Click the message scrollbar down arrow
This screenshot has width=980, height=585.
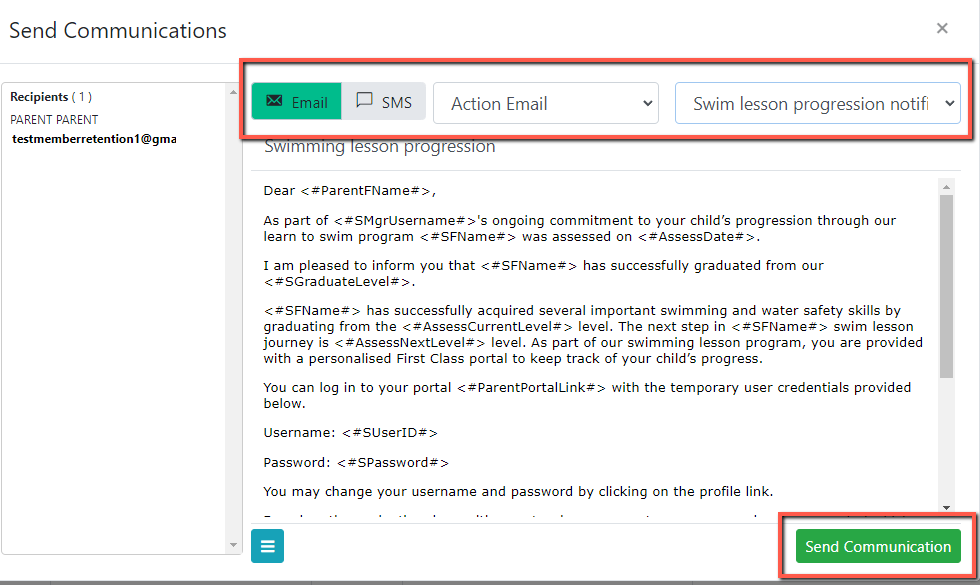pos(946,508)
